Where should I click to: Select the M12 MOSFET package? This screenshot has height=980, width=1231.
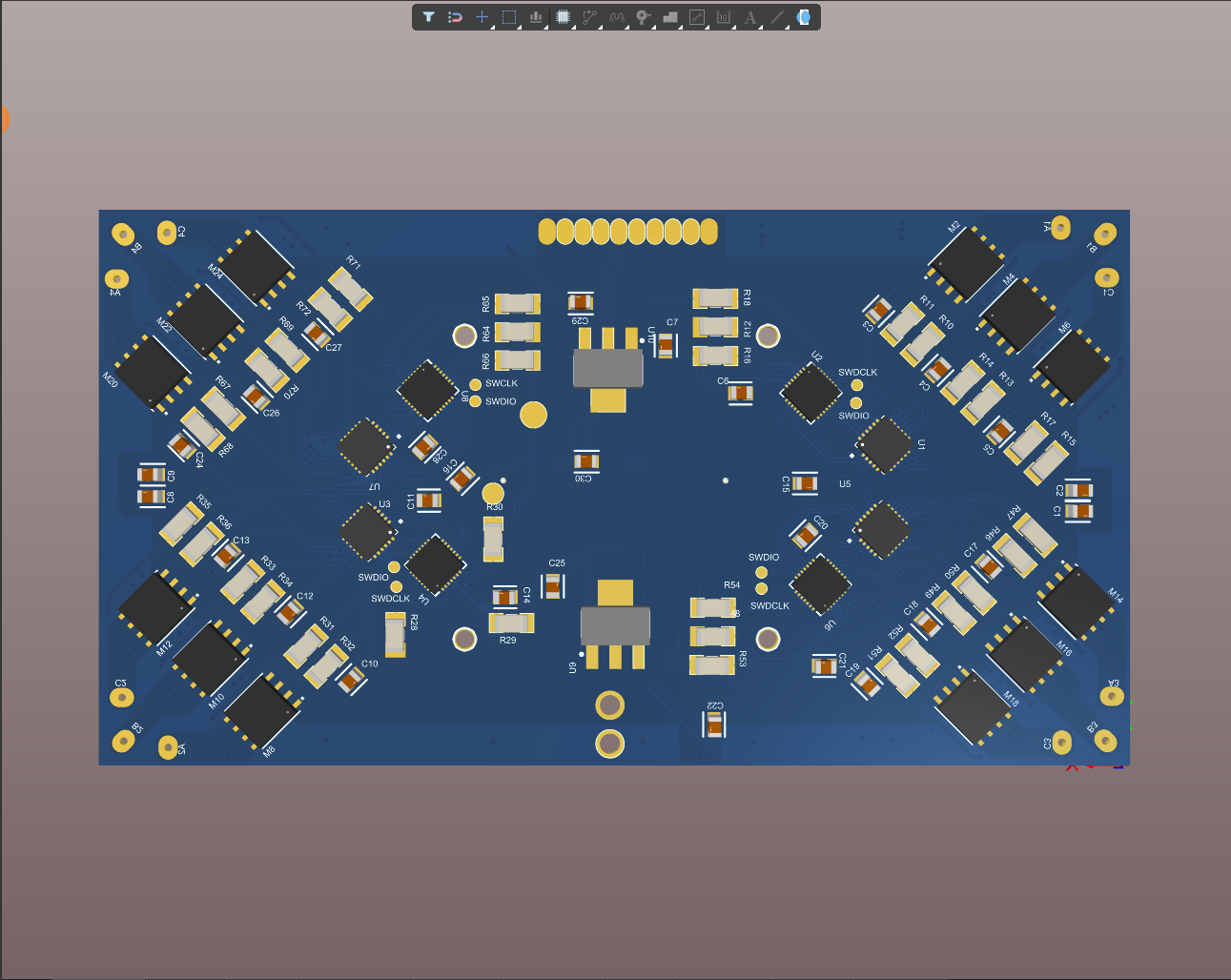pyautogui.click(x=157, y=608)
